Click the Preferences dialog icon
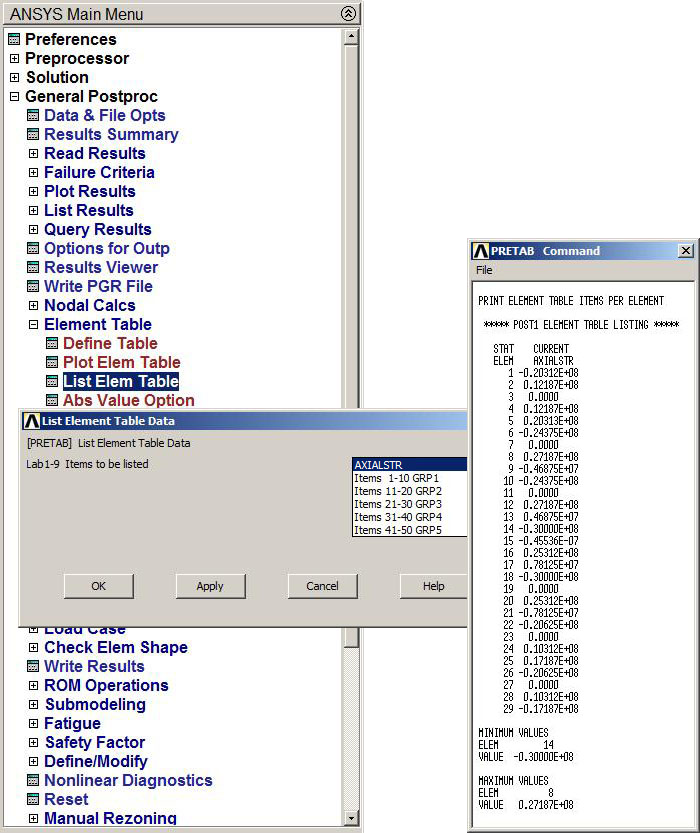 (14, 39)
